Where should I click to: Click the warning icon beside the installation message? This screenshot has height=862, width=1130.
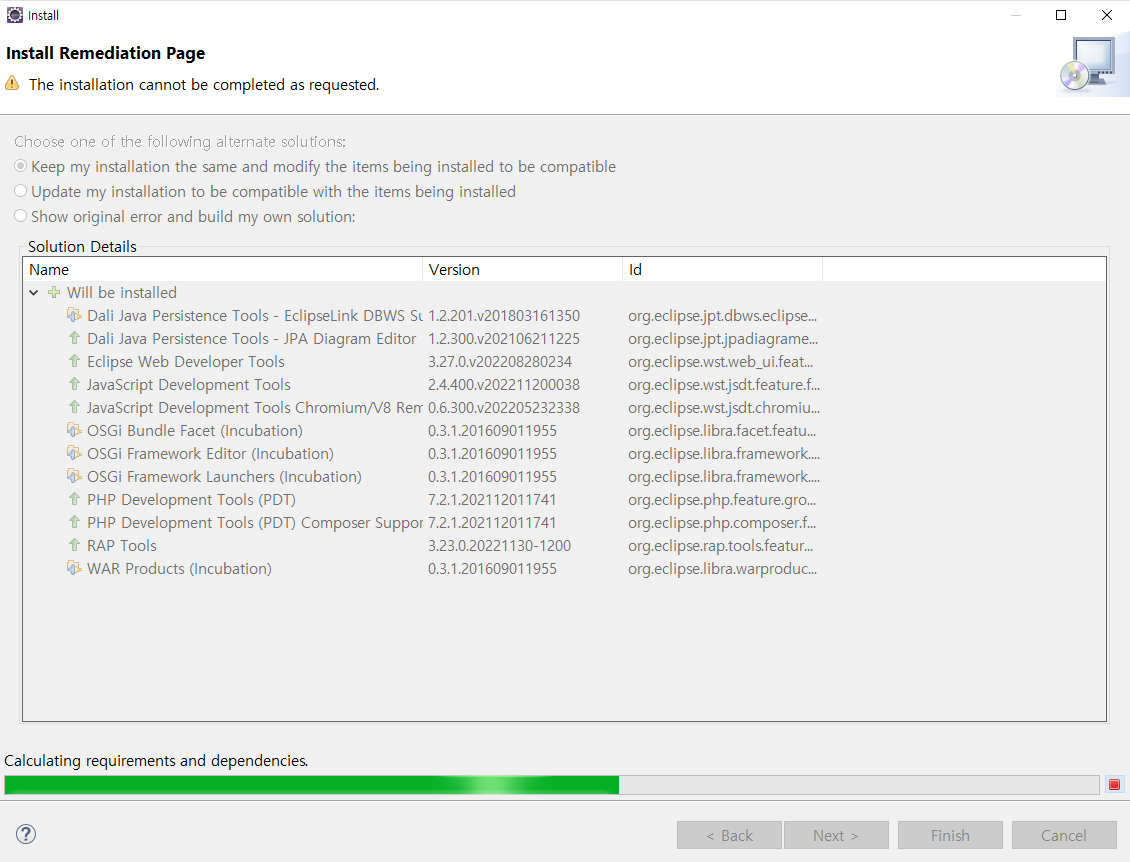(12, 84)
